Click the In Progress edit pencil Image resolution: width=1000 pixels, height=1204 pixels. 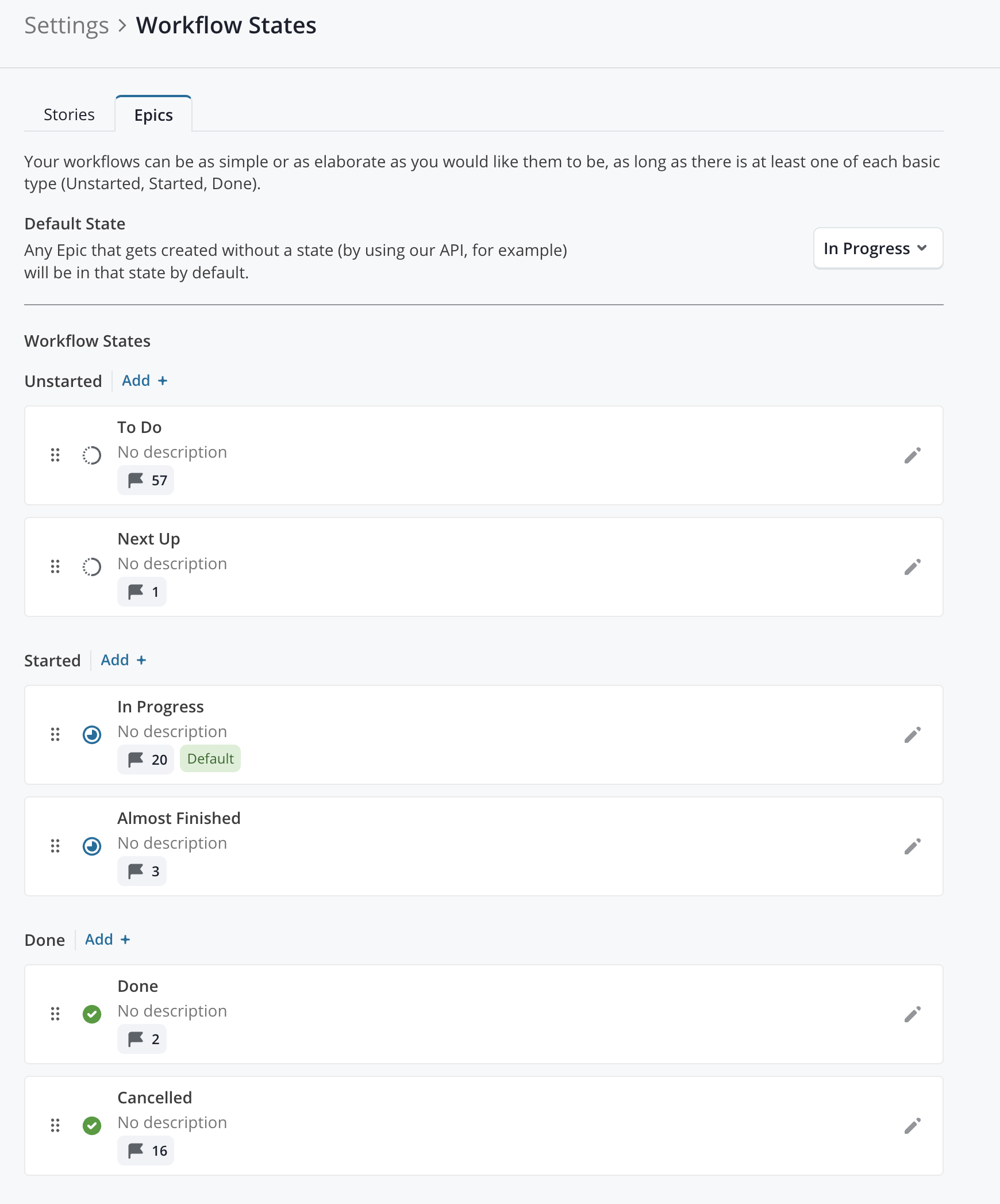(912, 734)
